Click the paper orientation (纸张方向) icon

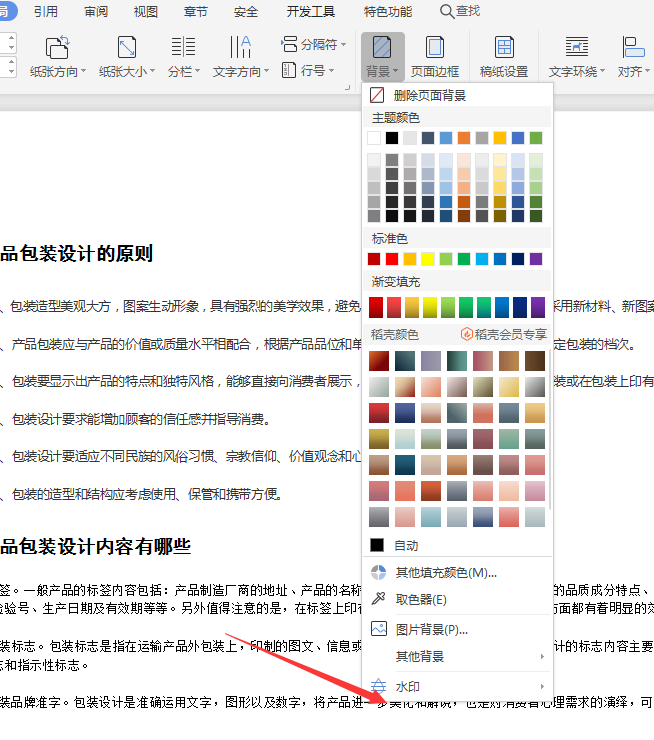pos(57,48)
